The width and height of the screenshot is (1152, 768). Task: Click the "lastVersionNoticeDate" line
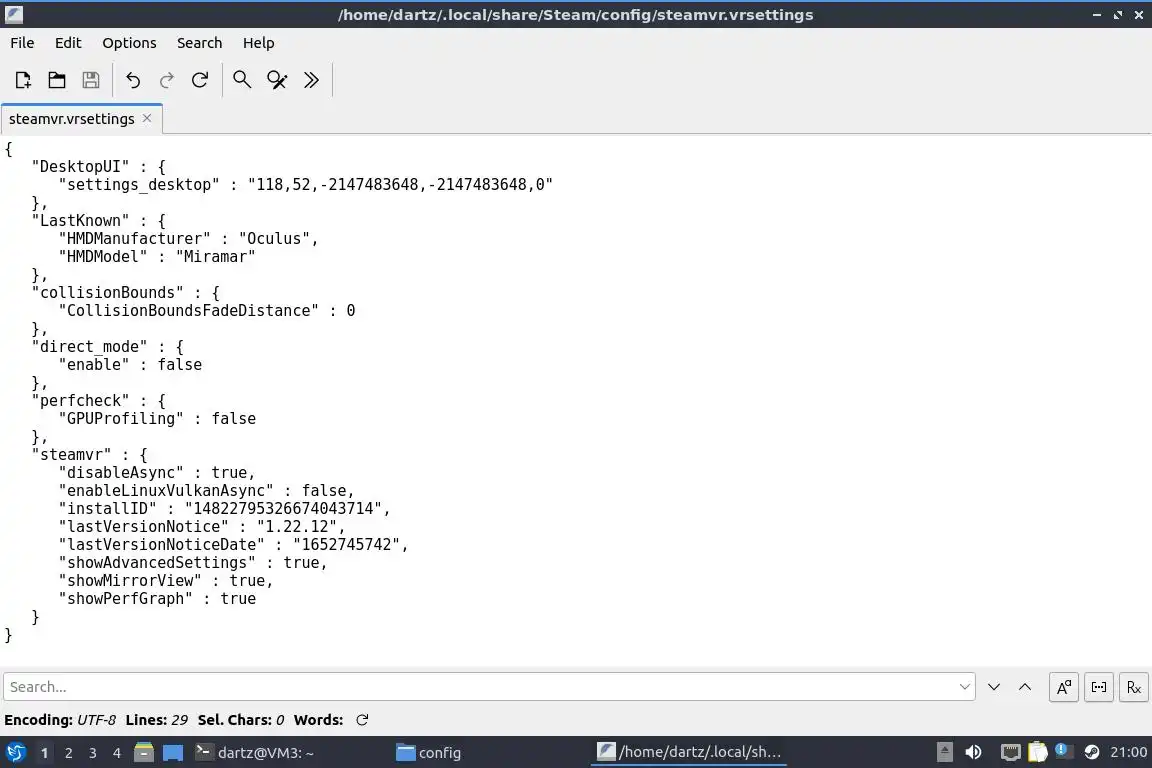(x=234, y=545)
